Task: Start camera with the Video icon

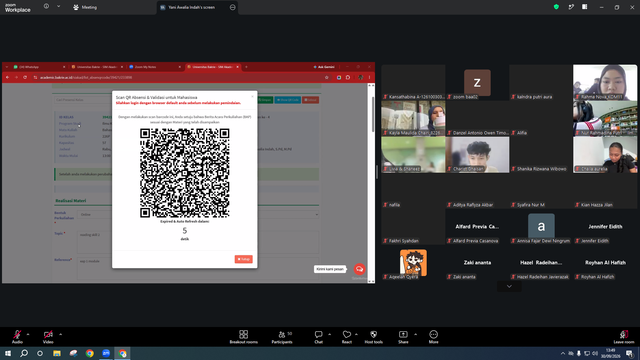Action: coord(48,334)
